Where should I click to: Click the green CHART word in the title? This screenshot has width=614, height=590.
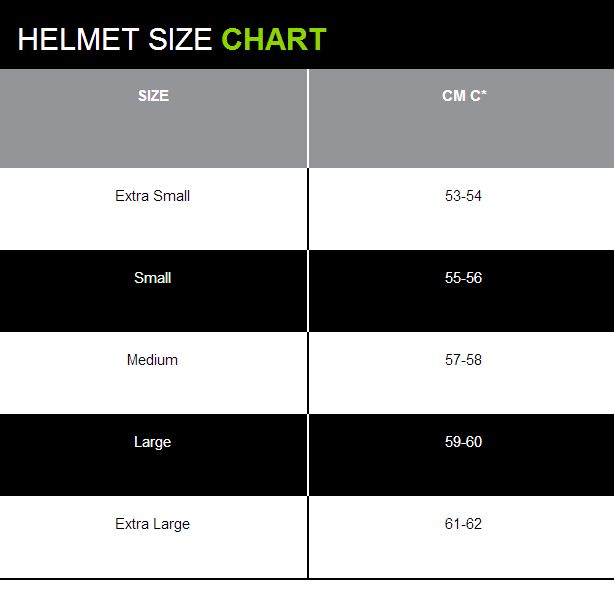[x=274, y=39]
